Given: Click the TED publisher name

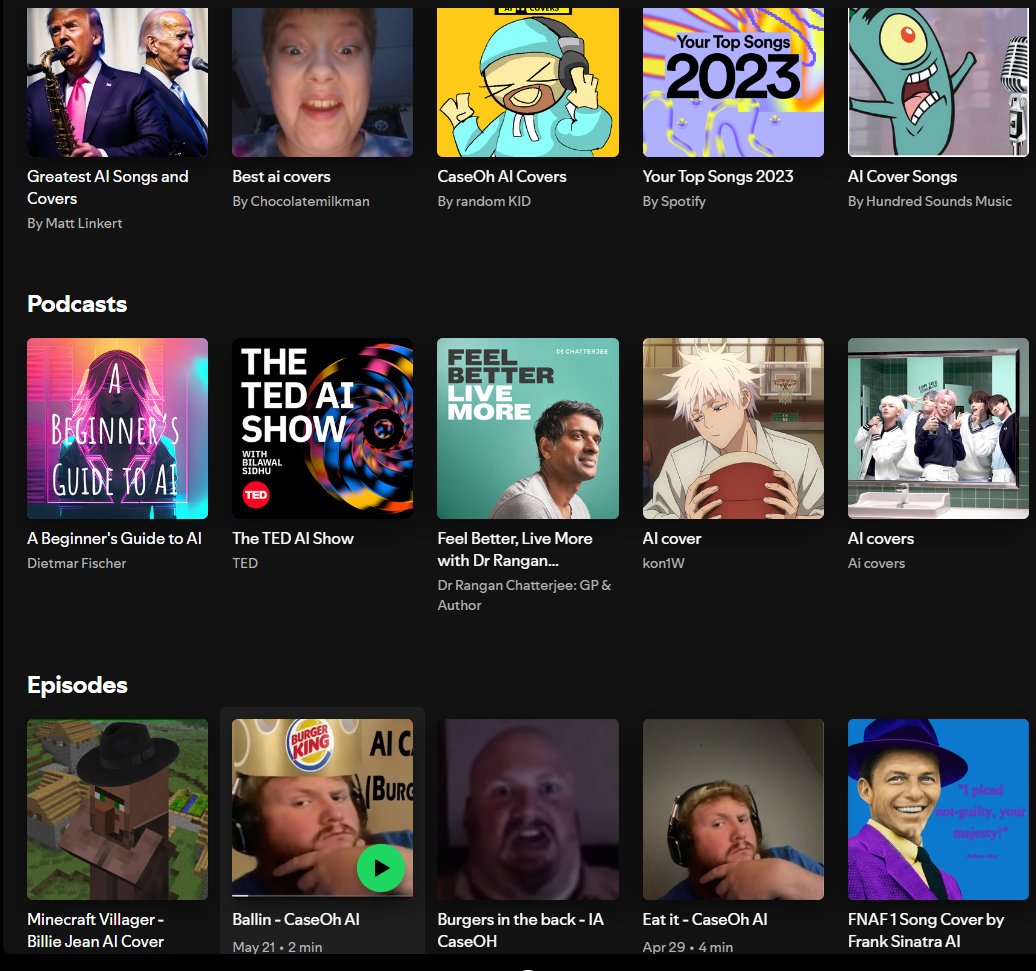Looking at the screenshot, I should tap(245, 563).
